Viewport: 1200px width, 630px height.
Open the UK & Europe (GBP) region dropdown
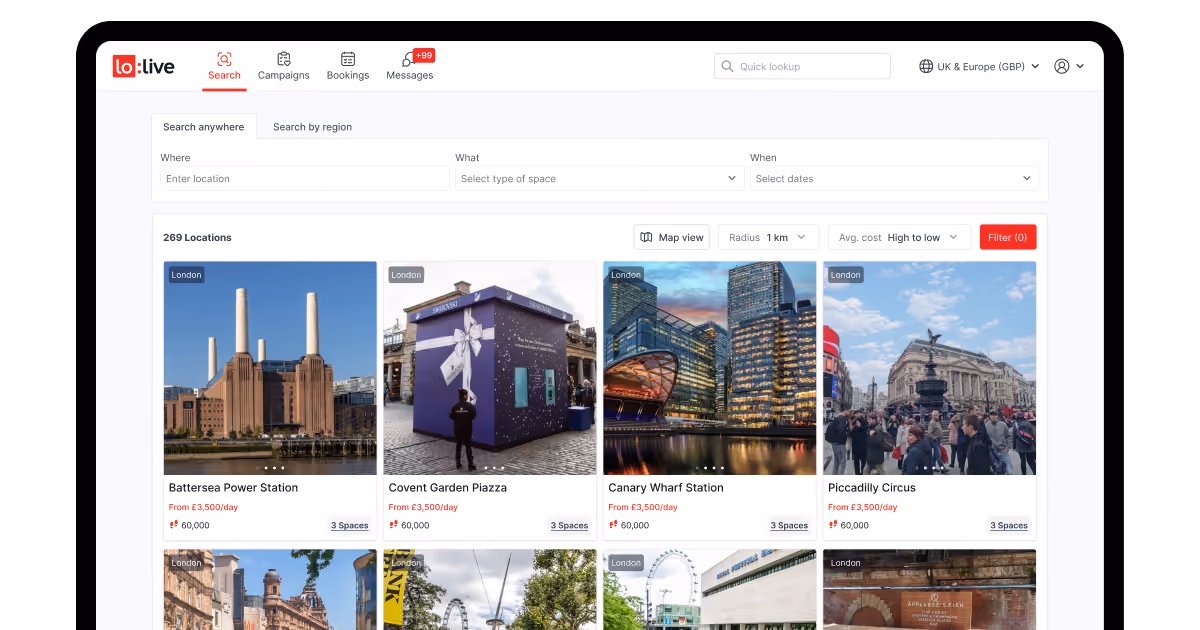979,66
